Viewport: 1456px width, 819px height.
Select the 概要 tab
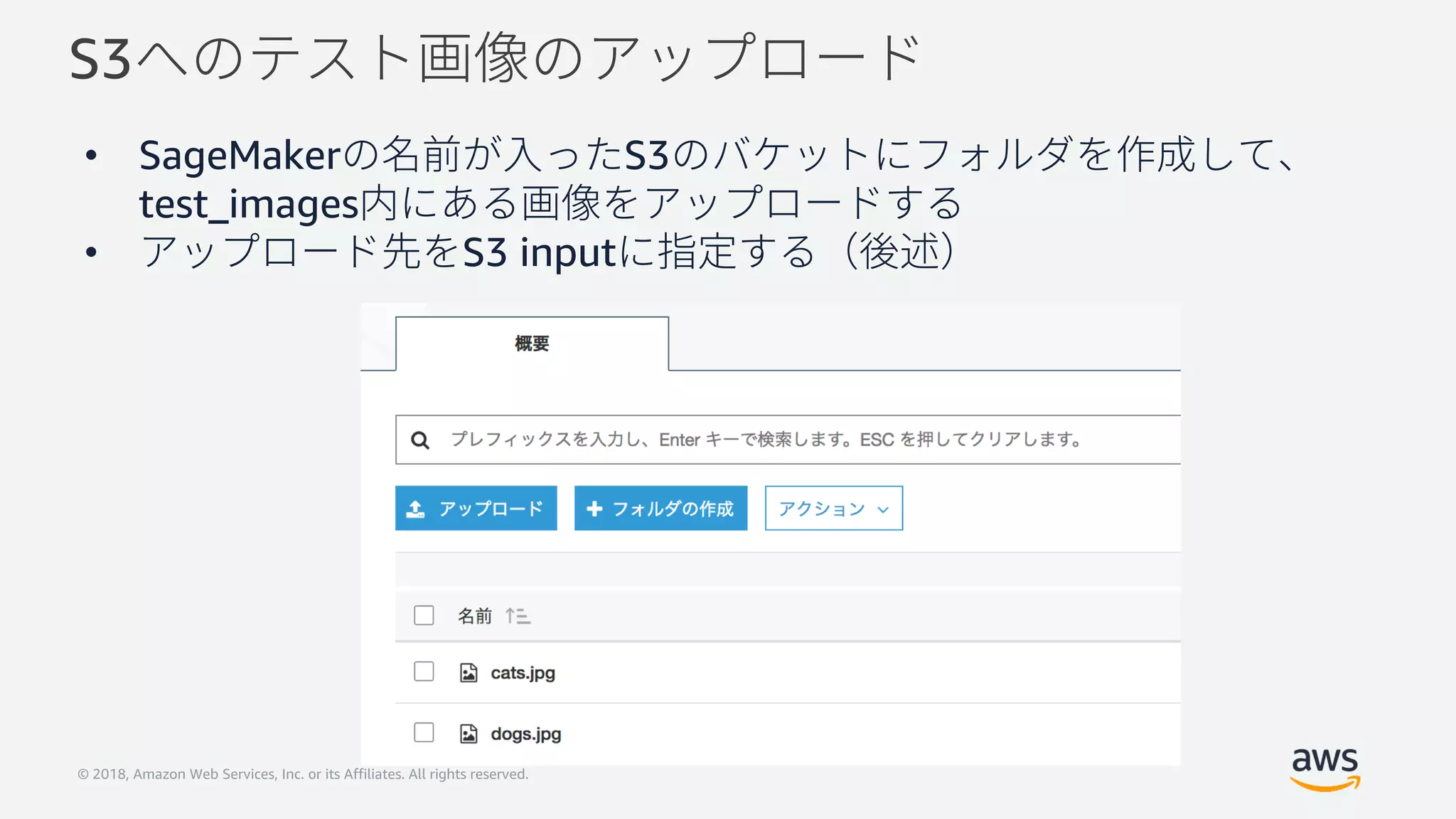coord(532,344)
